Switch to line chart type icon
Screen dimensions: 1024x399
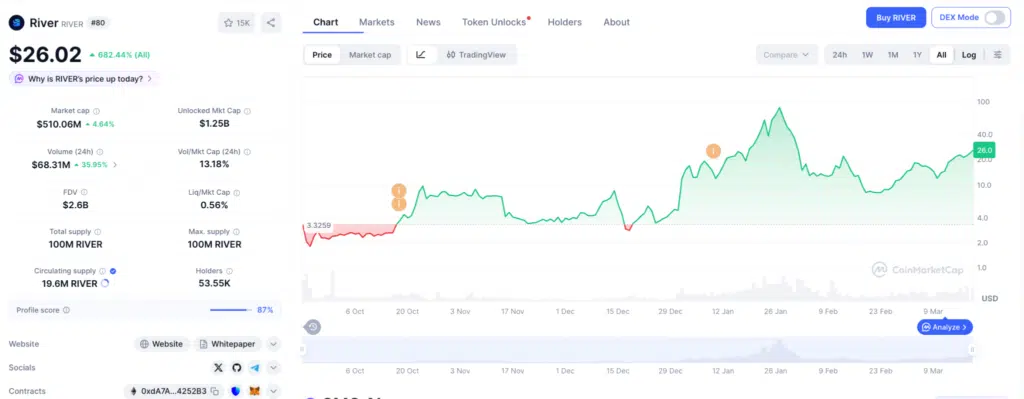421,55
